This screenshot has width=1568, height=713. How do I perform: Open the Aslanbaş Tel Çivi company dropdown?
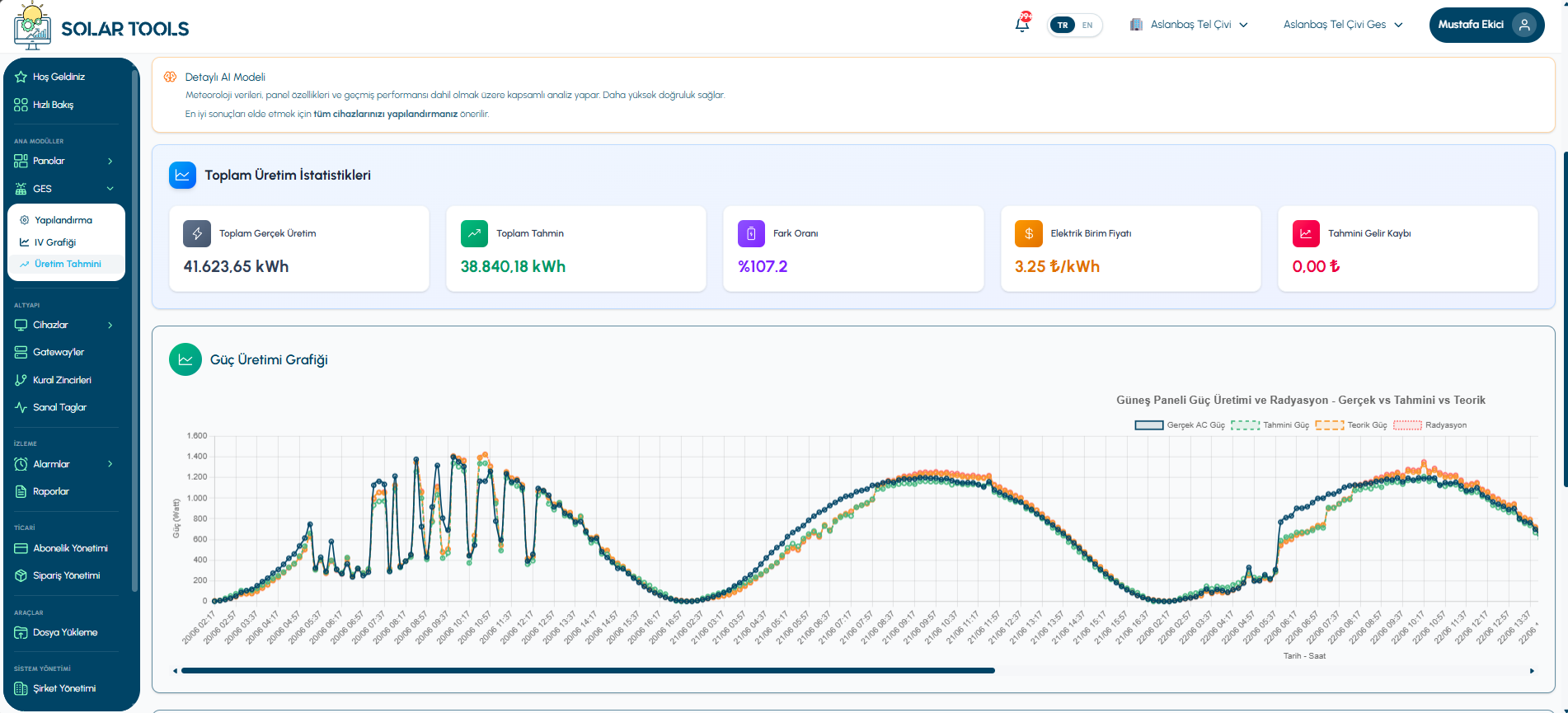1189,25
